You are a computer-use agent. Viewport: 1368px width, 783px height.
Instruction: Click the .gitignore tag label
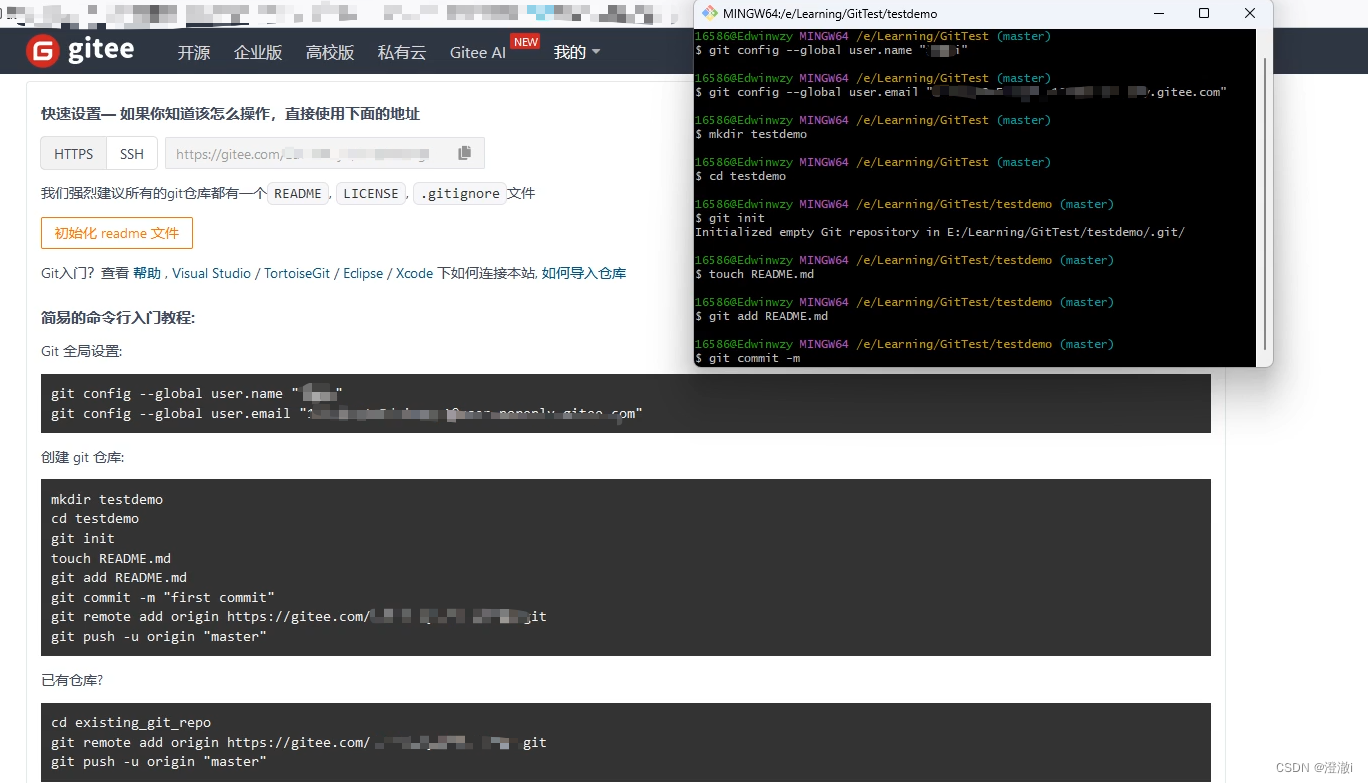click(x=459, y=194)
